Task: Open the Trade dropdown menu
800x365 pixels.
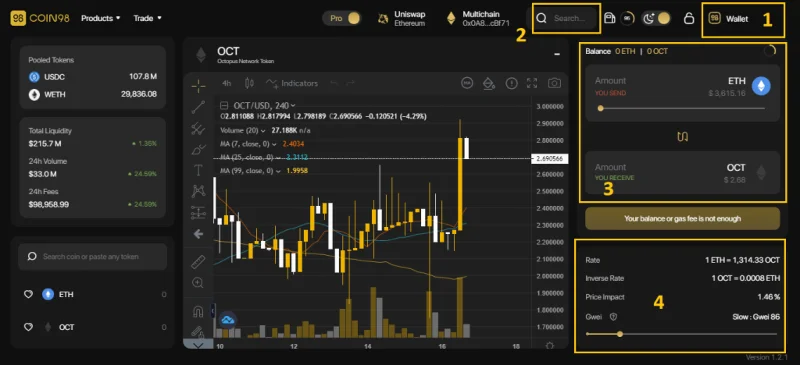Action: pyautogui.click(x=147, y=18)
